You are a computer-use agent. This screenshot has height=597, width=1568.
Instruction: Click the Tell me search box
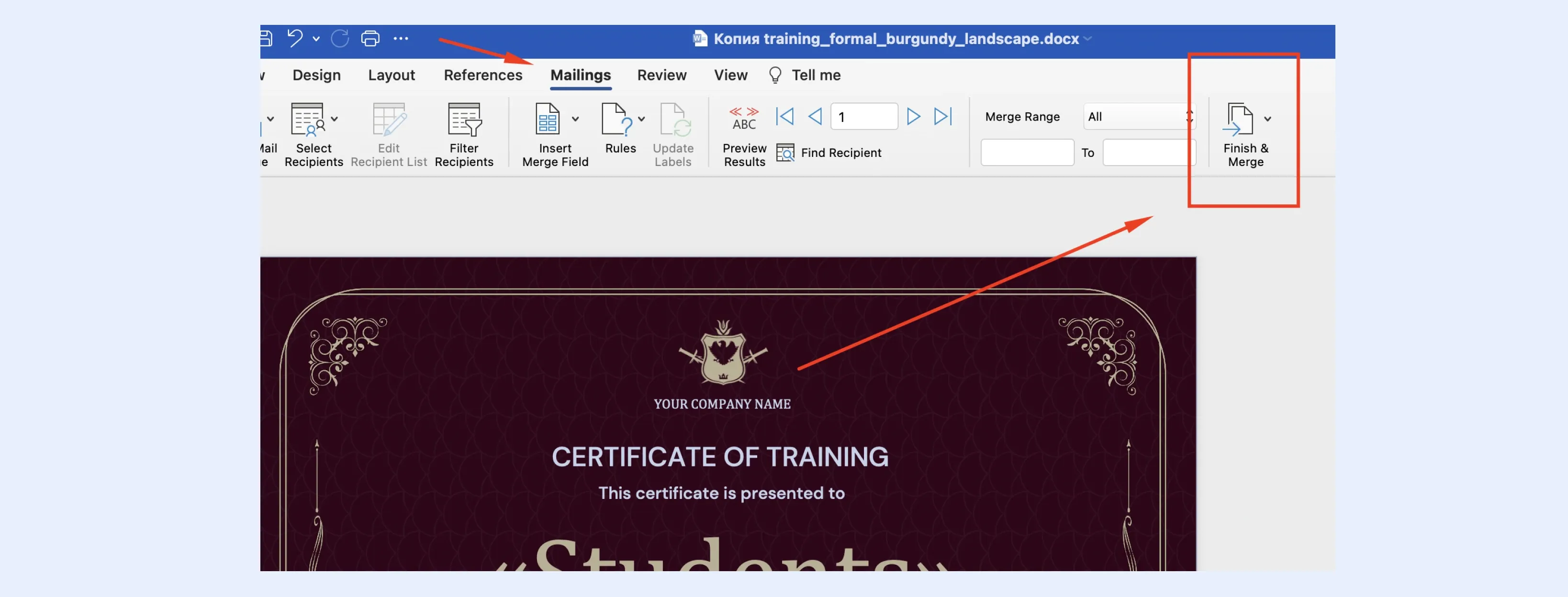tap(806, 75)
